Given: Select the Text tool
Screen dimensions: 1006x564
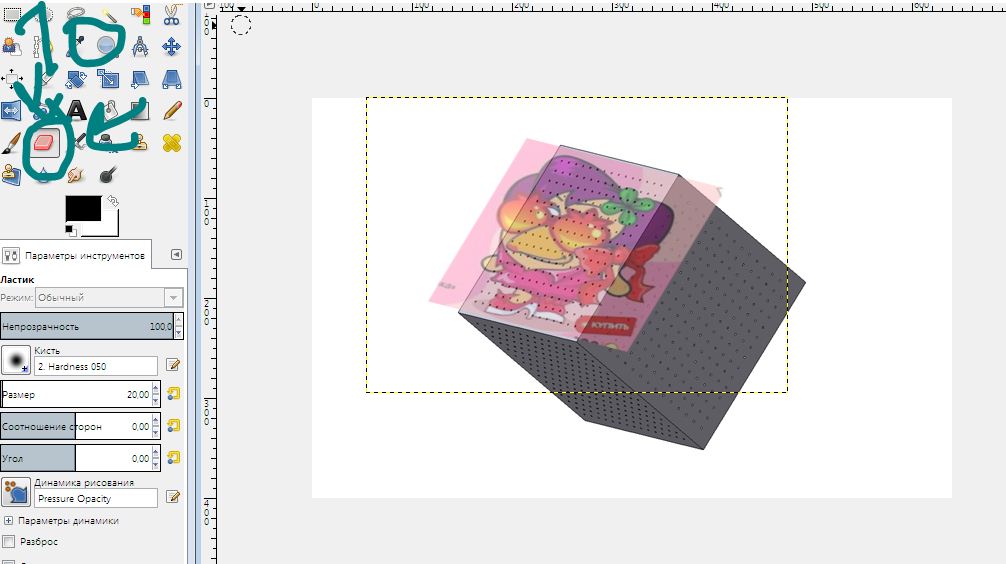Looking at the screenshot, I should coord(76,110).
